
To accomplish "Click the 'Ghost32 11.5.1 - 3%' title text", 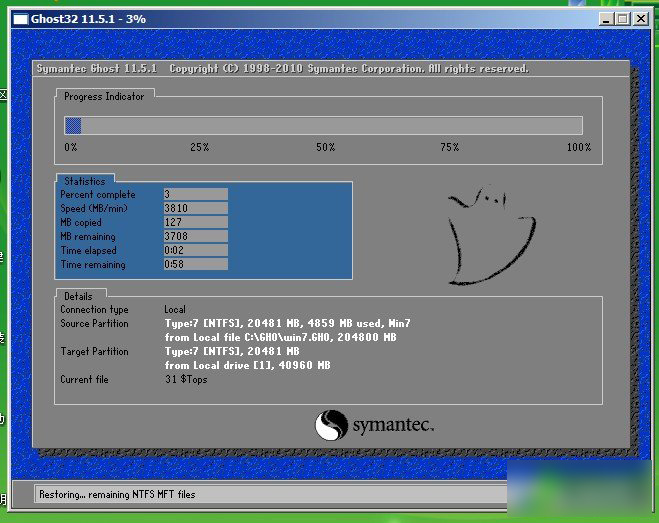I will pyautogui.click(x=88, y=19).
